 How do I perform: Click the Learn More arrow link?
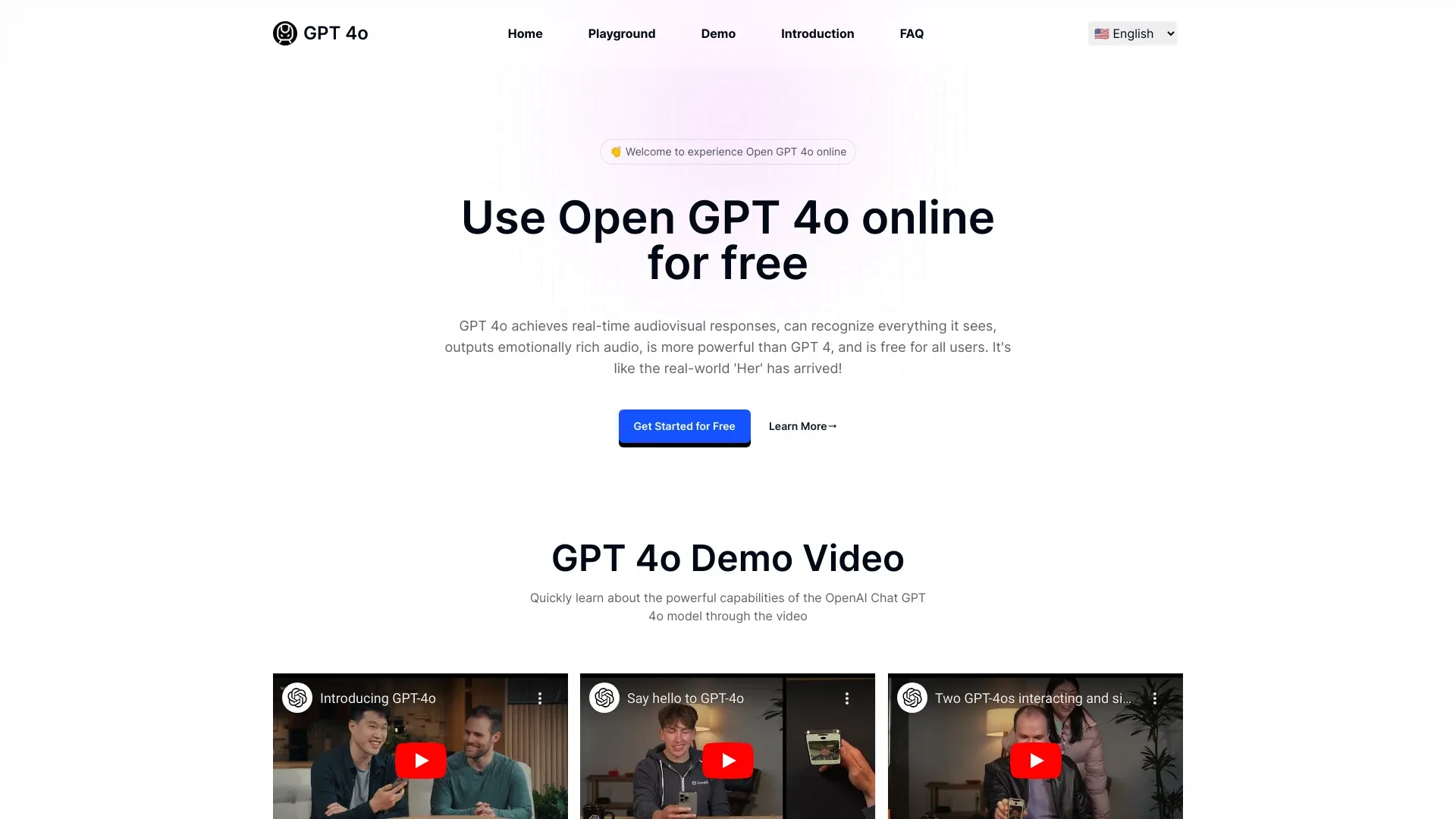(x=802, y=426)
